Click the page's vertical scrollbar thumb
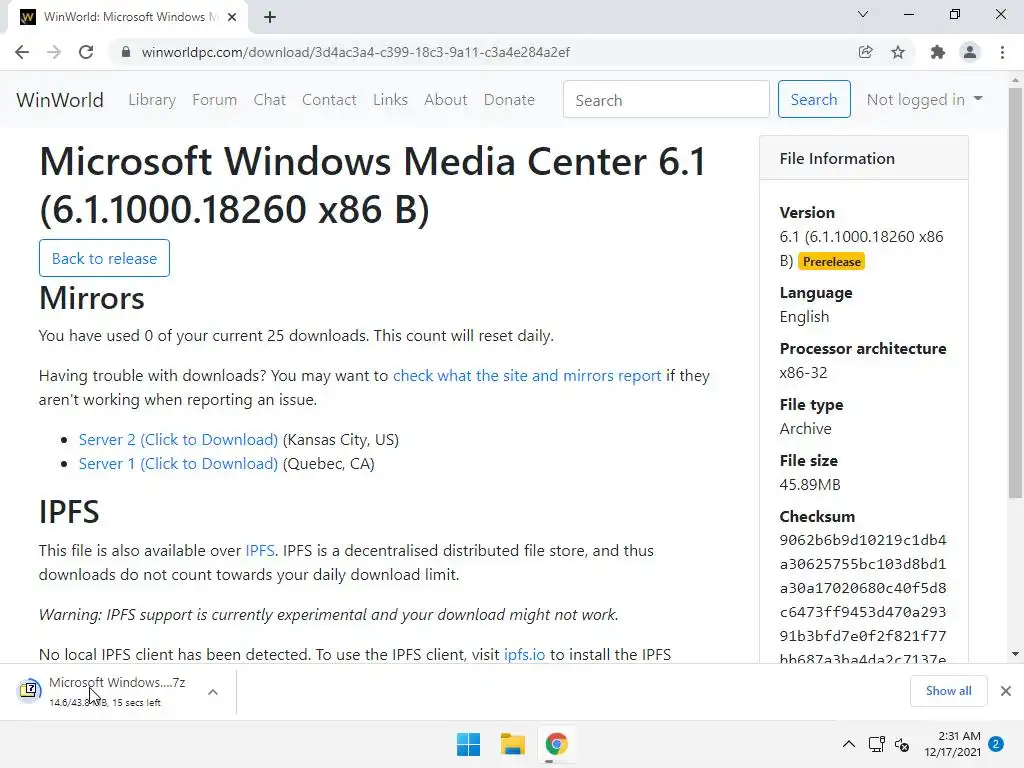This screenshot has height=768, width=1024. pos(1015,293)
